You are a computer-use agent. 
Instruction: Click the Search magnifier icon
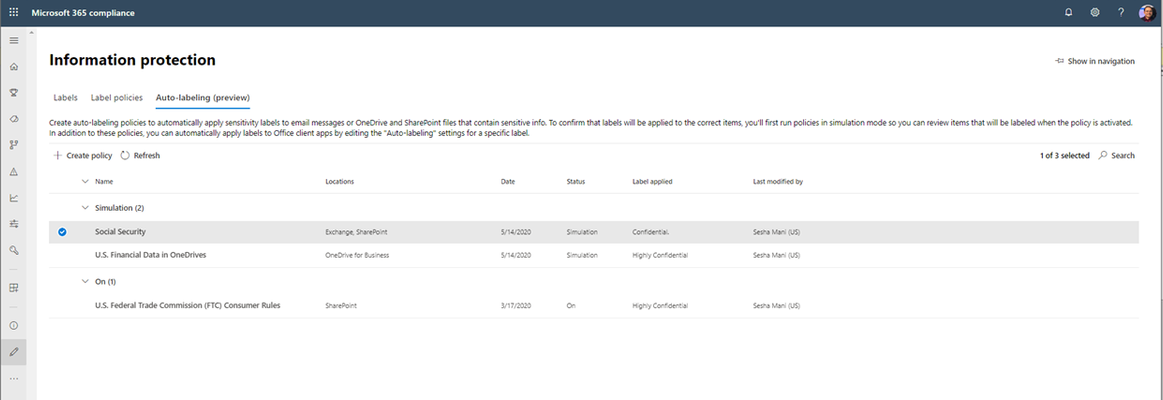1103,156
